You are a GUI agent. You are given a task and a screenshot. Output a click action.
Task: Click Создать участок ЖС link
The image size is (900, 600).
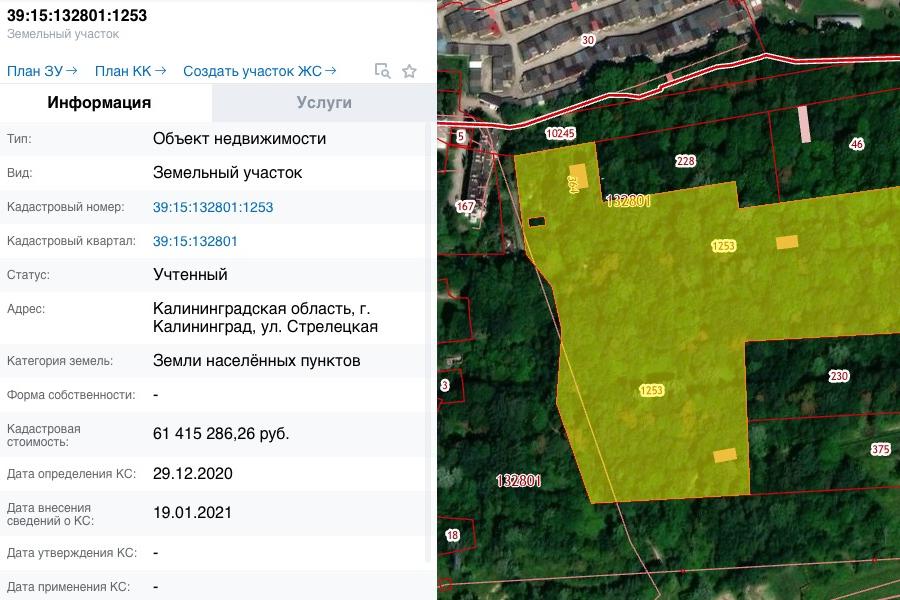click(259, 71)
